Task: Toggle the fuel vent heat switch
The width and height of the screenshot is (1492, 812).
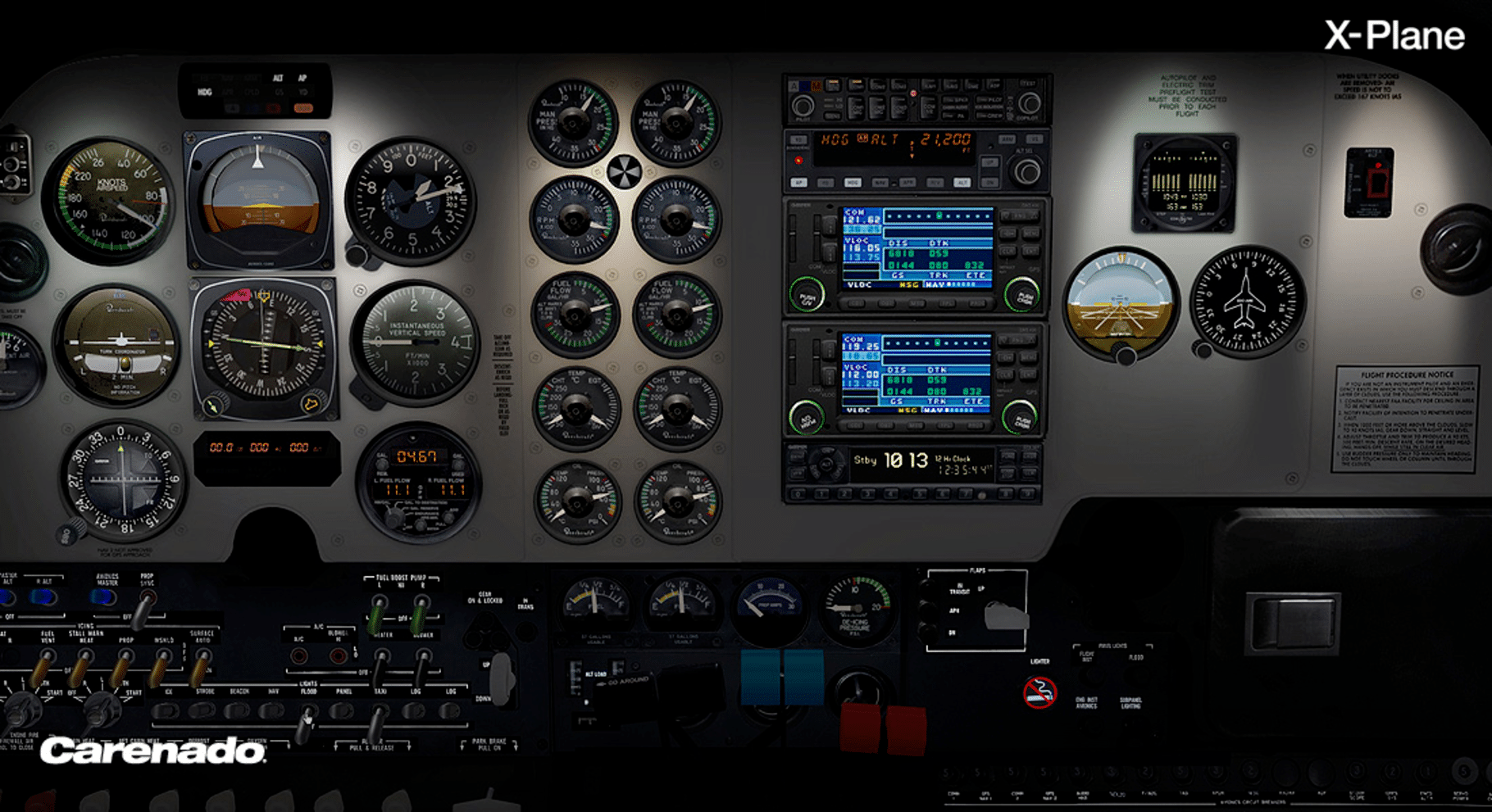Action: click(x=43, y=668)
